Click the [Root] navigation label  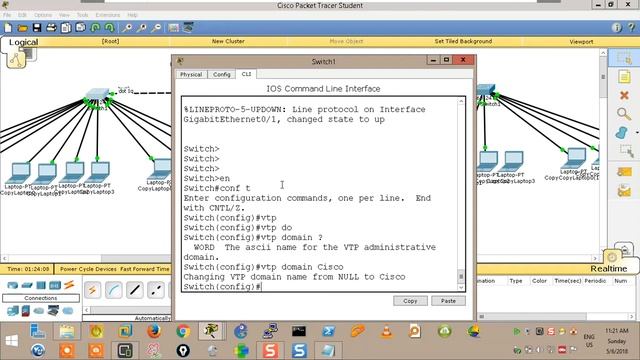pos(110,41)
